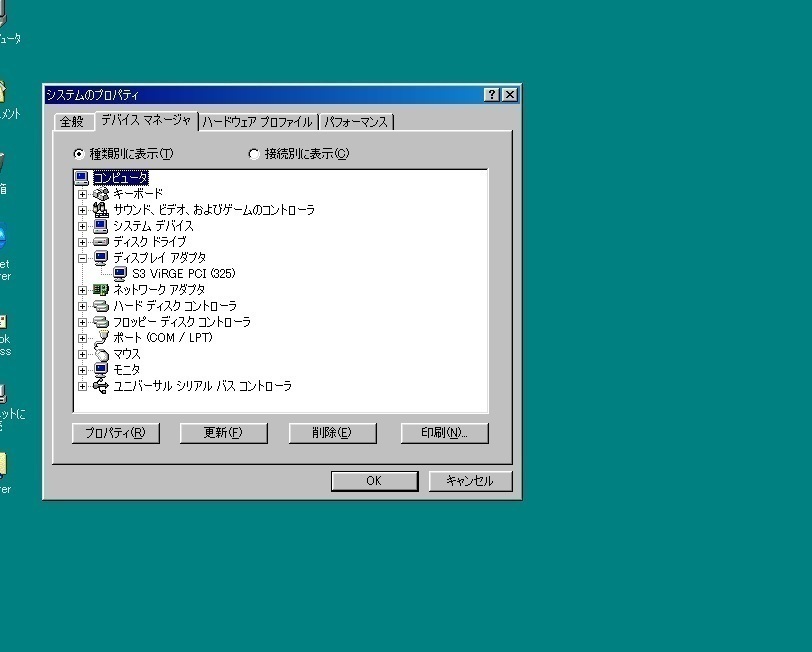Select the デバイス マネージャ tab
The image size is (812, 652).
coord(146,120)
